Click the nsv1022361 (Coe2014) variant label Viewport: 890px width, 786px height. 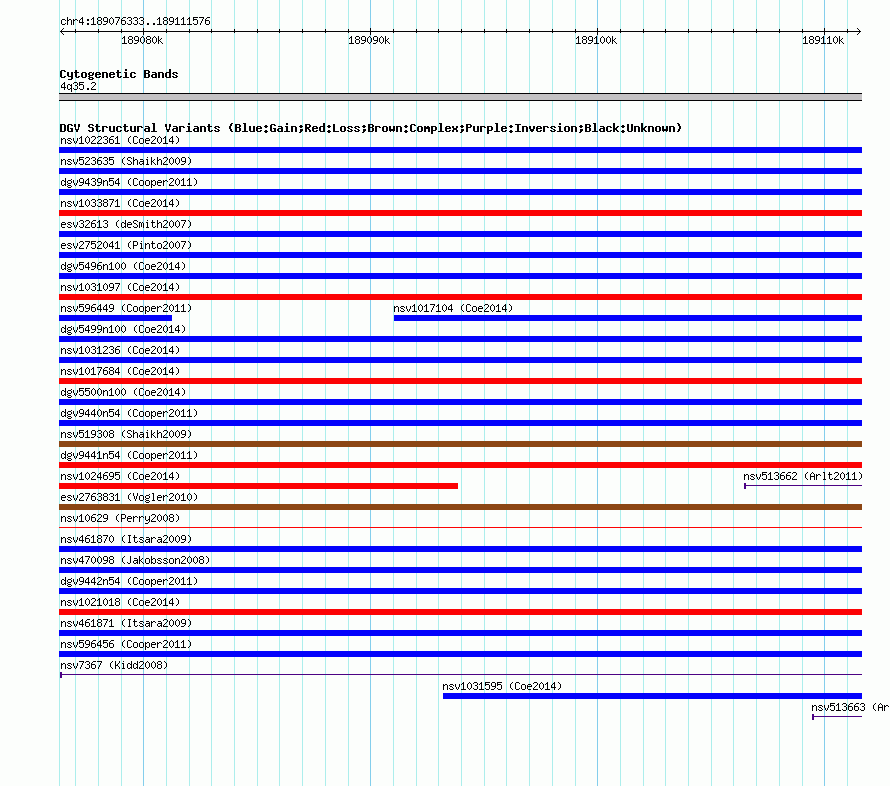120,140
